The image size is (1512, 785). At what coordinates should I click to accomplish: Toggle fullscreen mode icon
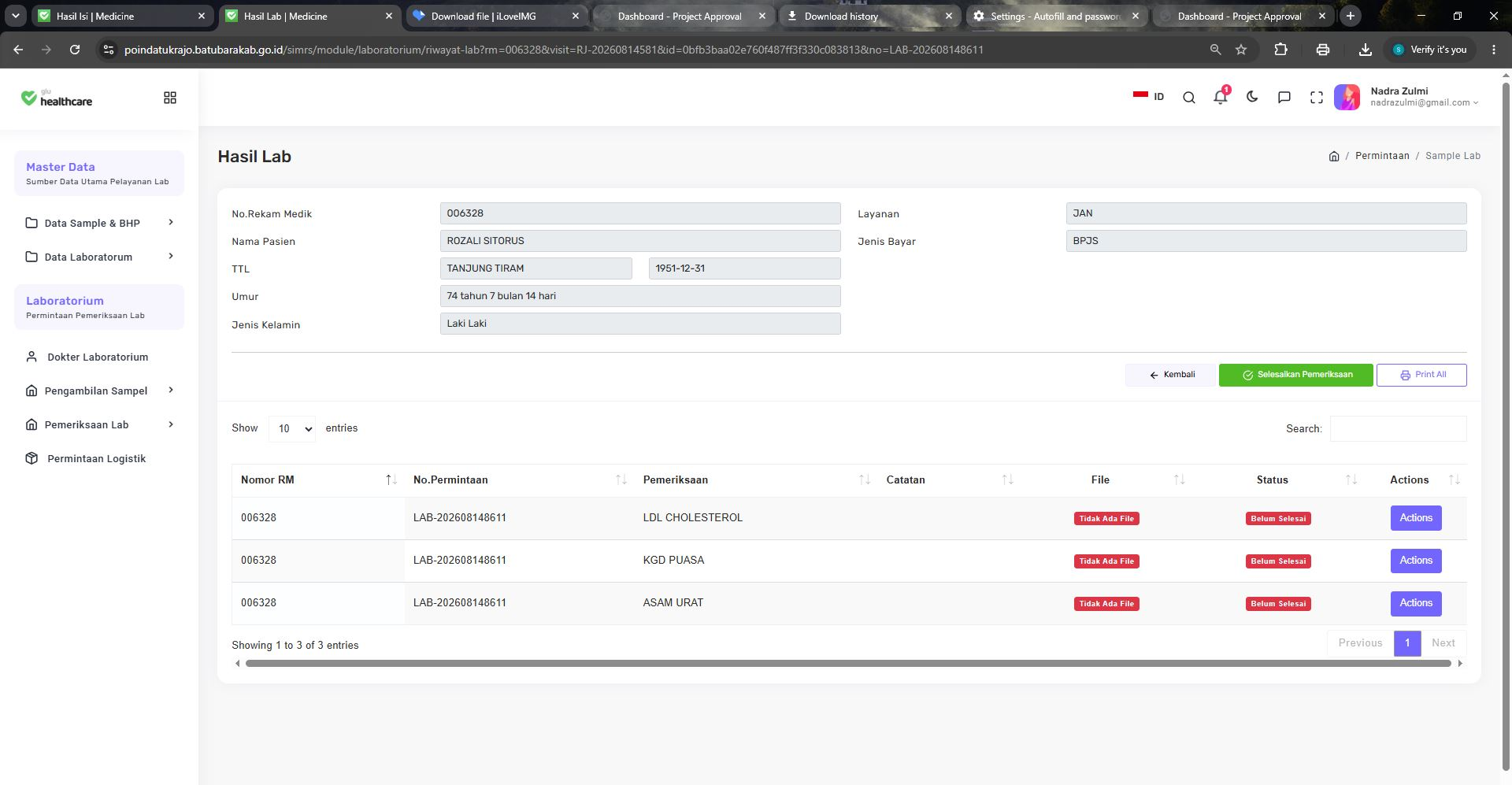[1317, 98]
